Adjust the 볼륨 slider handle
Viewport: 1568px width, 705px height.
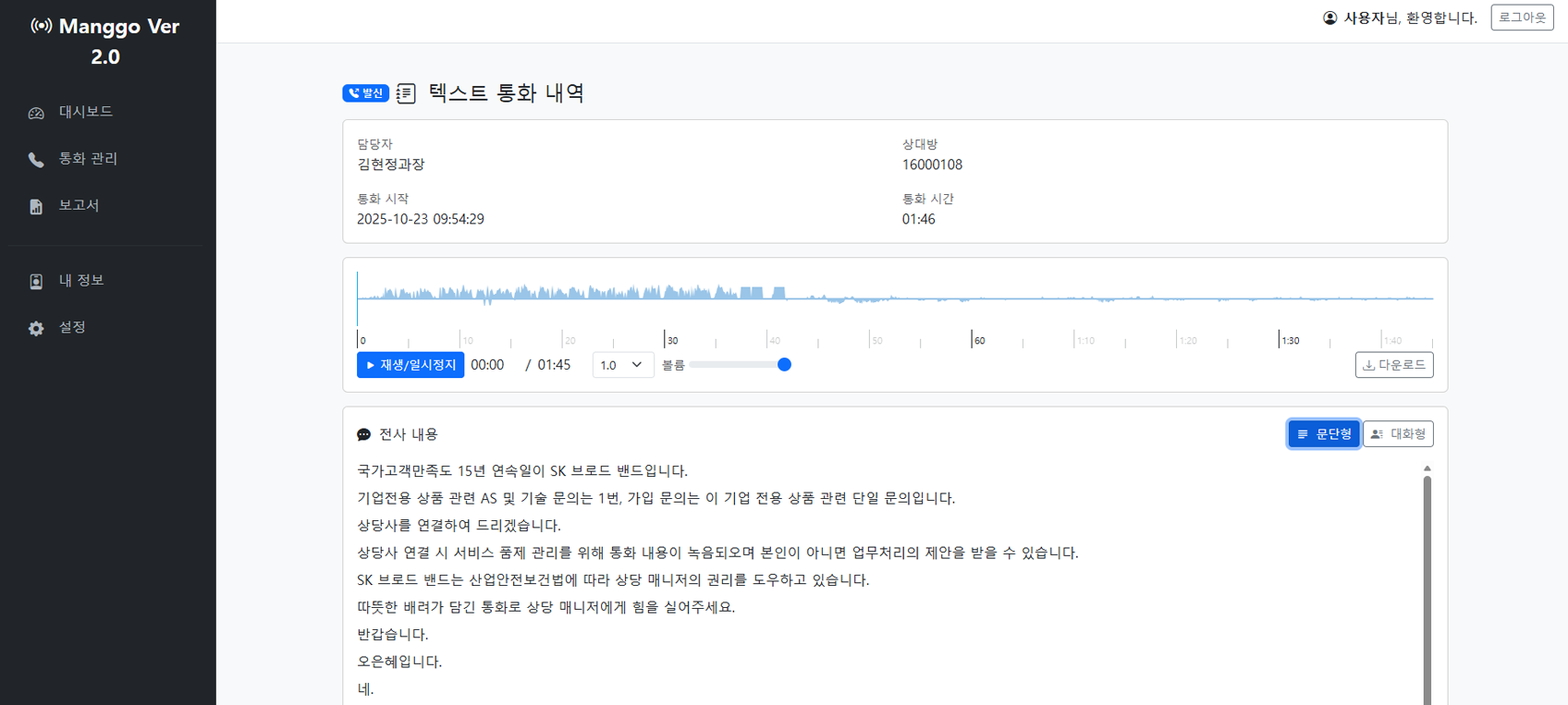(x=784, y=365)
